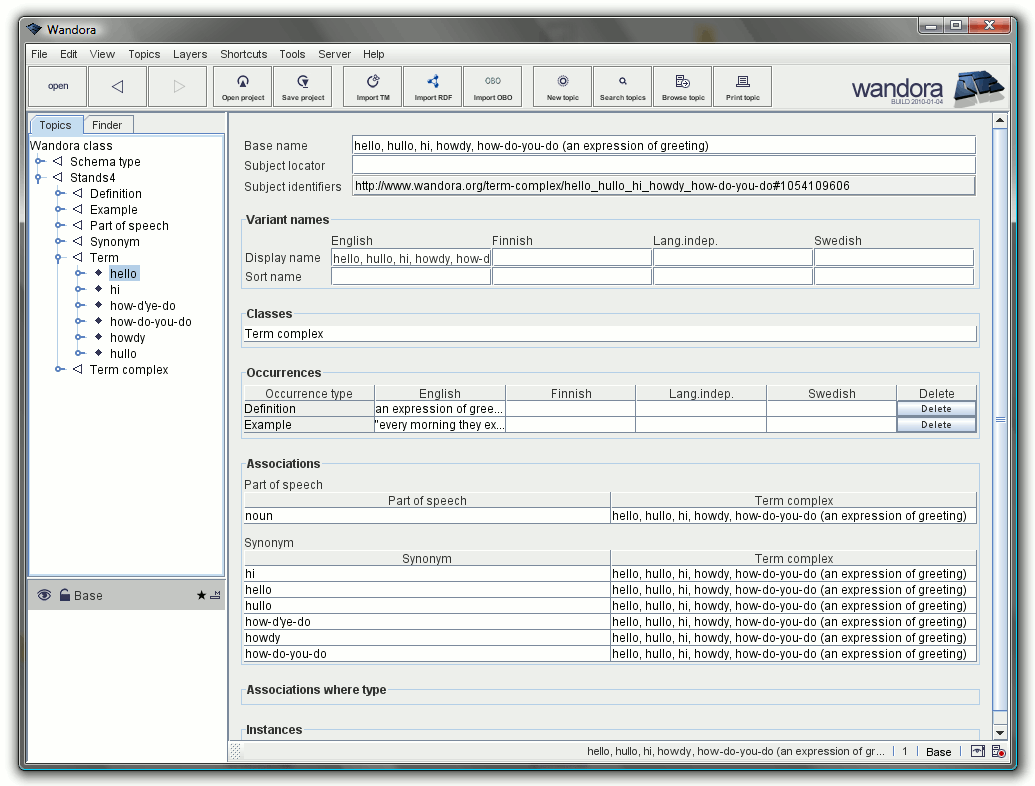Switch to the Finder tab

[108, 124]
